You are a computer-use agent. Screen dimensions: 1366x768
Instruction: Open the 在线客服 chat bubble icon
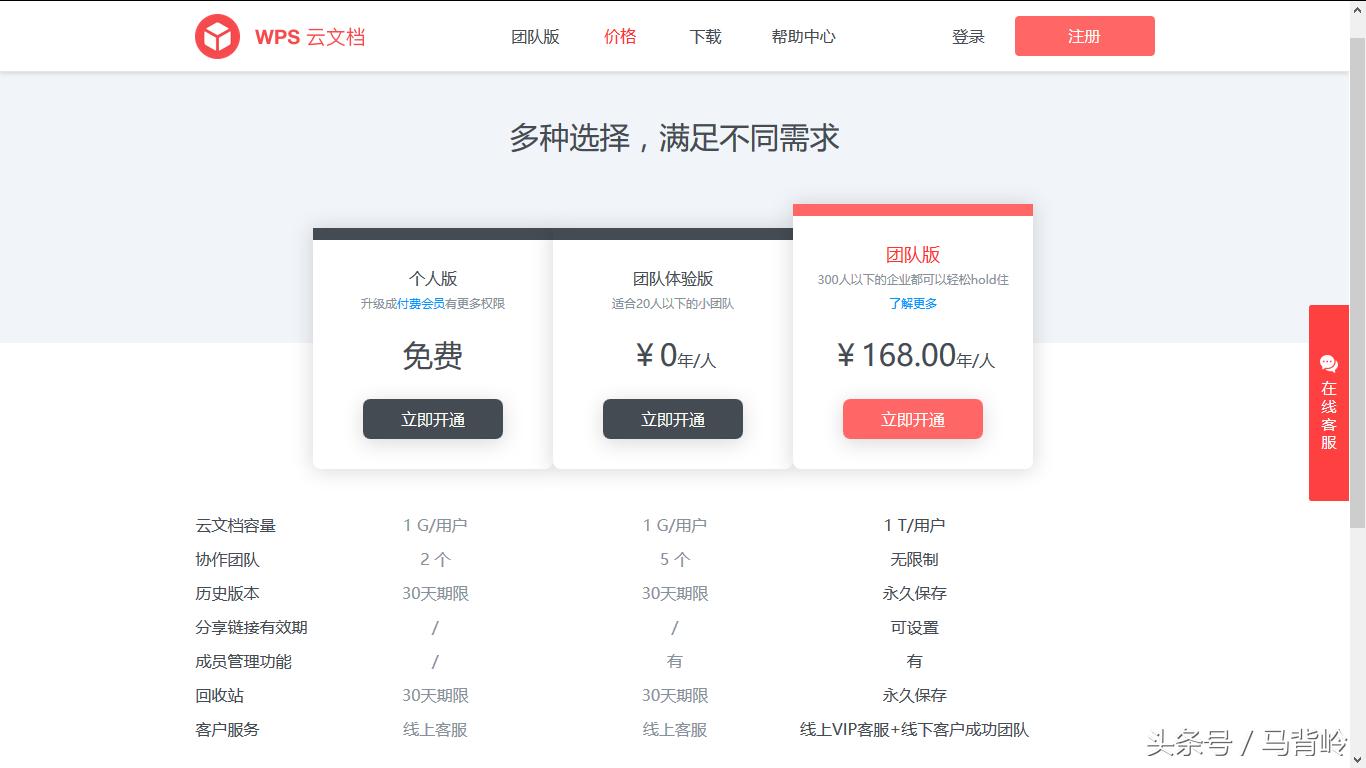tap(1328, 363)
